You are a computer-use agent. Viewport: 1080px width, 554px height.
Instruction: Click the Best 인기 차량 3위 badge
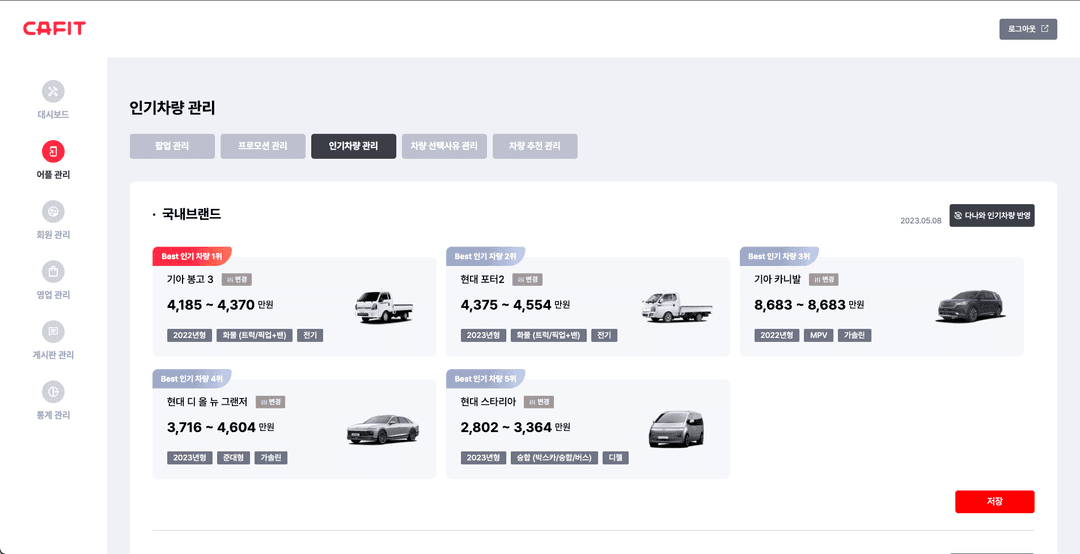click(x=779, y=256)
